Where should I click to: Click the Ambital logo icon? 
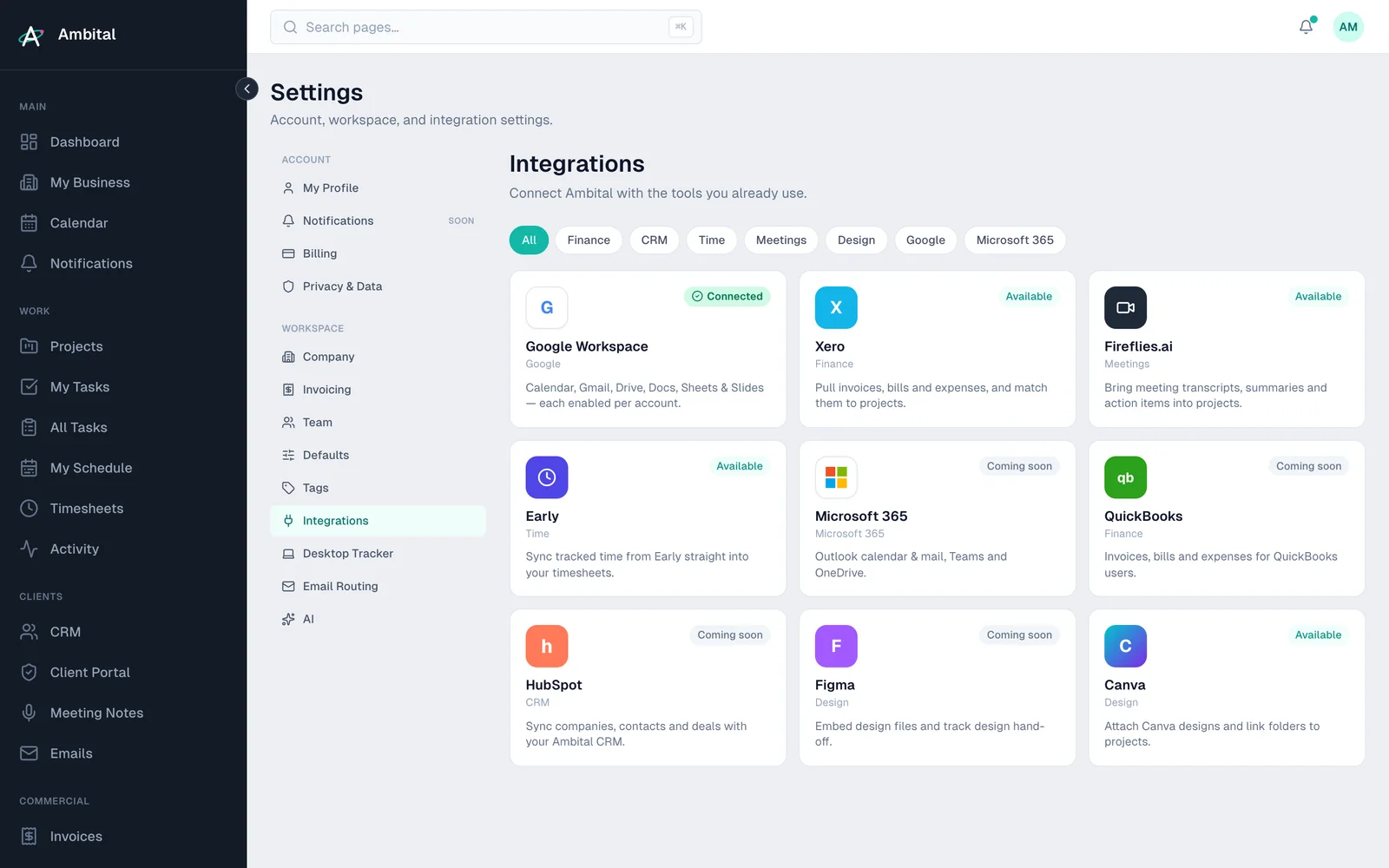pyautogui.click(x=31, y=35)
